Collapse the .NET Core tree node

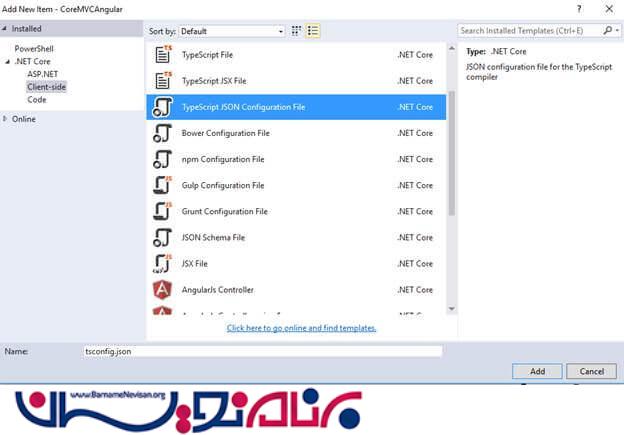7,61
